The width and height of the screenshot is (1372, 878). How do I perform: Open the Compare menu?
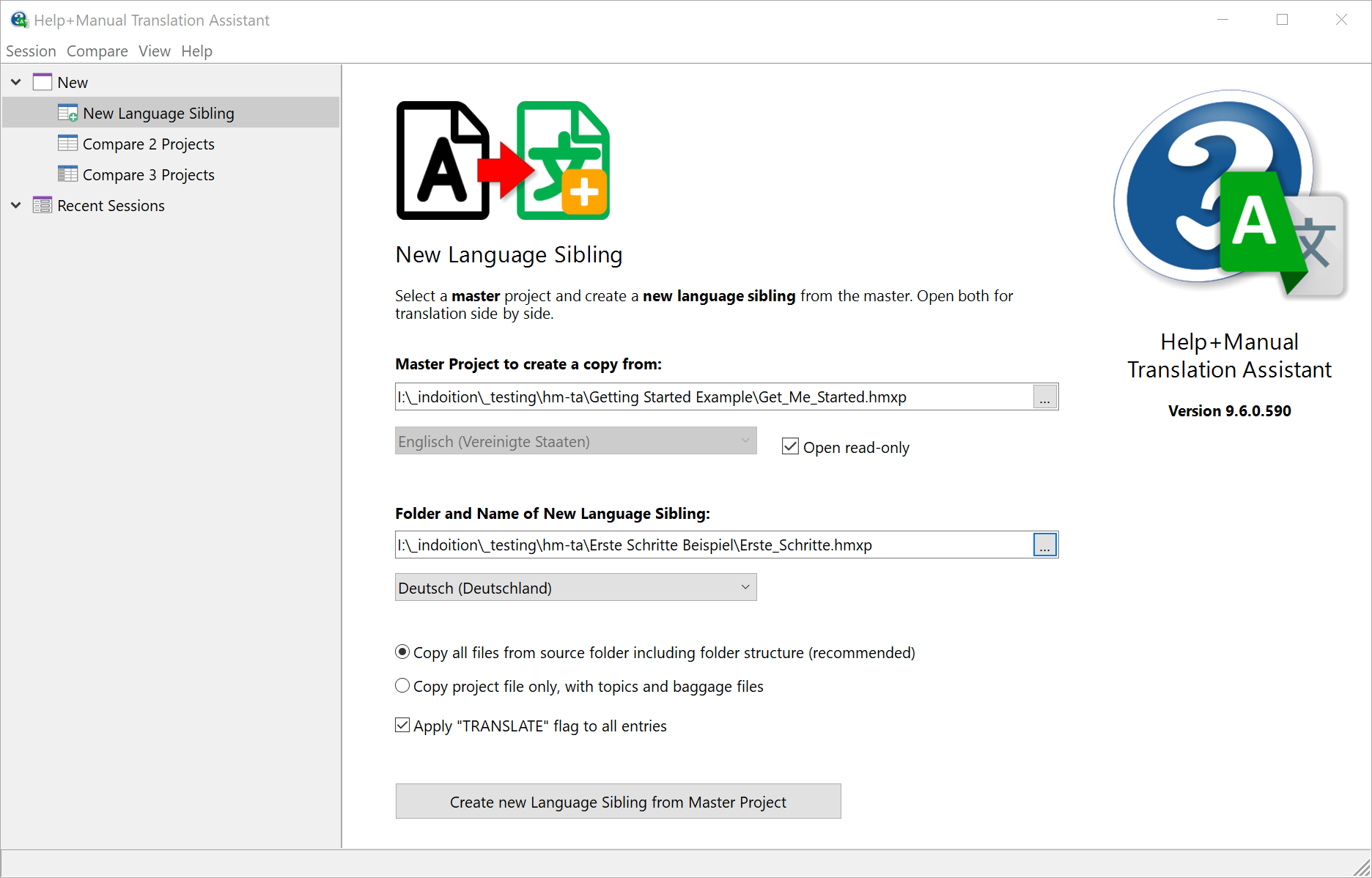pos(97,51)
